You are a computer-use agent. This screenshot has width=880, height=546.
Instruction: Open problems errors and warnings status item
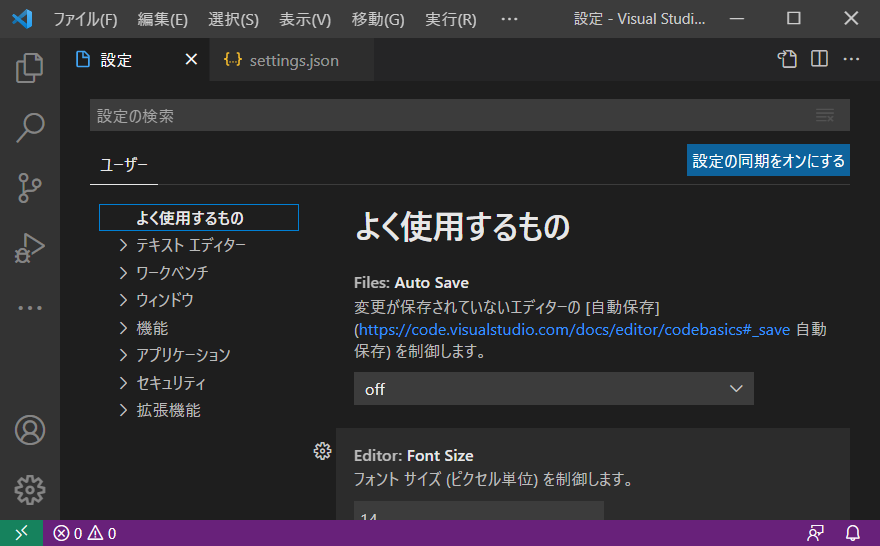point(85,533)
